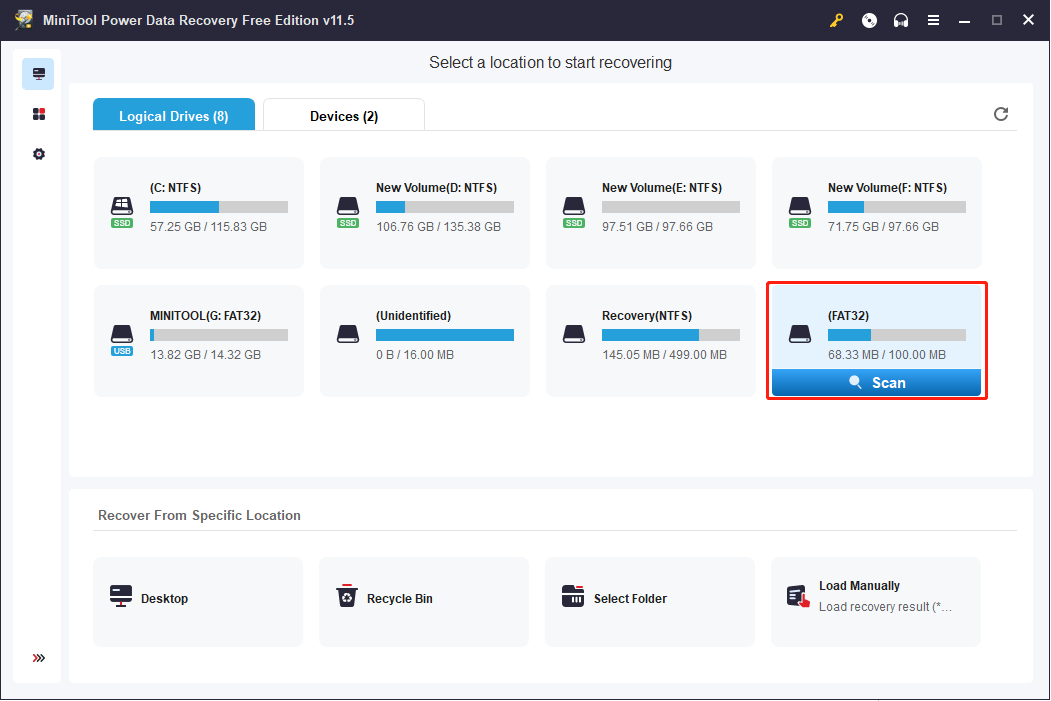Image resolution: width=1051 pixels, height=701 pixels.
Task: Open the four-squares utilities sidebar icon
Action: pos(38,115)
